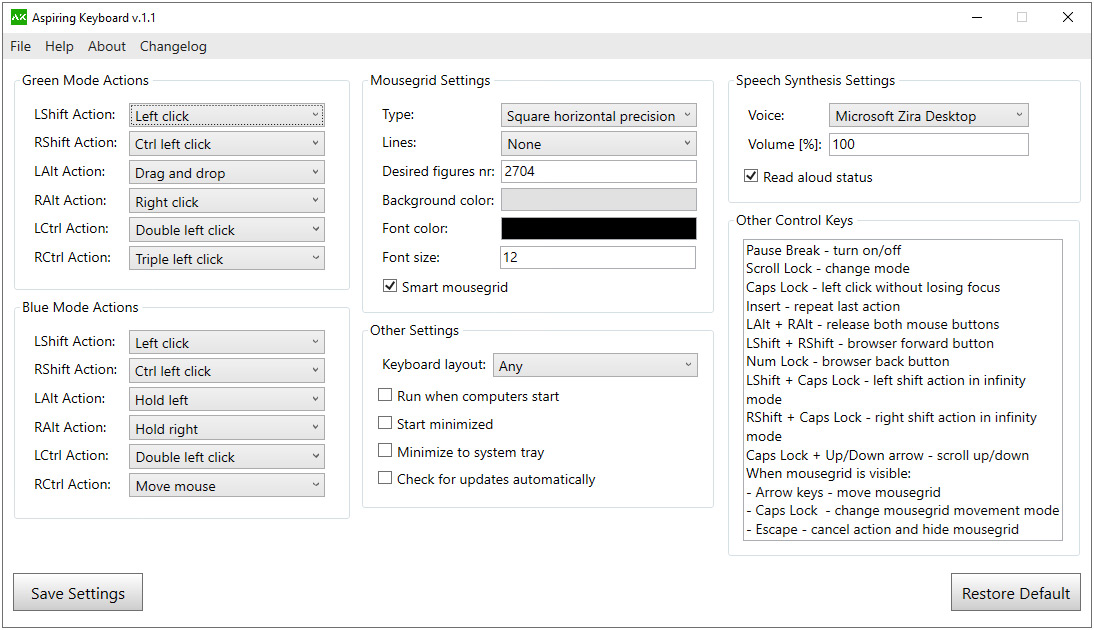Click 'Insert - repeat last action' line
Image resolution: width=1094 pixels, height=630 pixels.
823,306
